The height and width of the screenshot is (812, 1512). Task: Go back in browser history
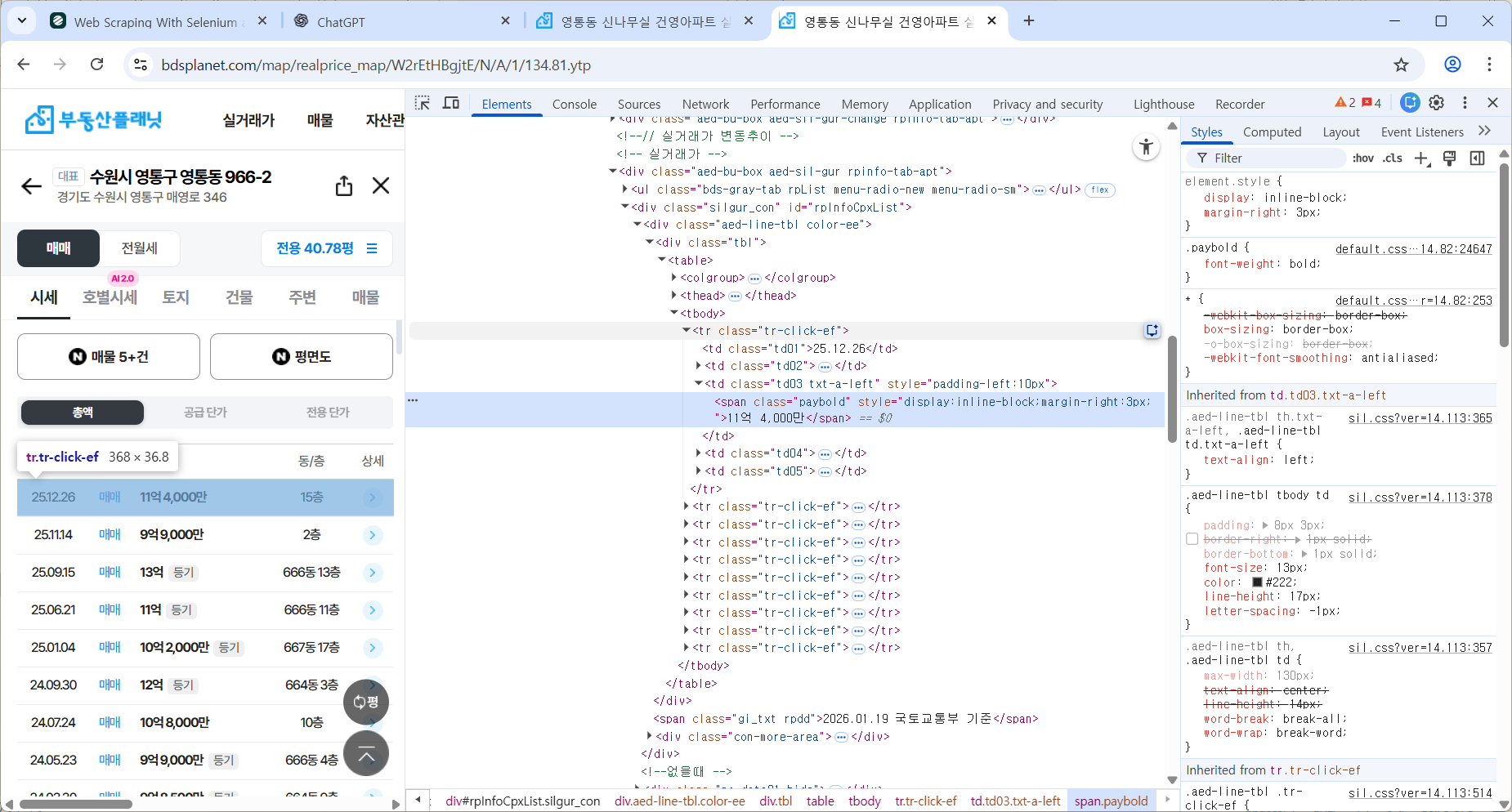(x=24, y=65)
